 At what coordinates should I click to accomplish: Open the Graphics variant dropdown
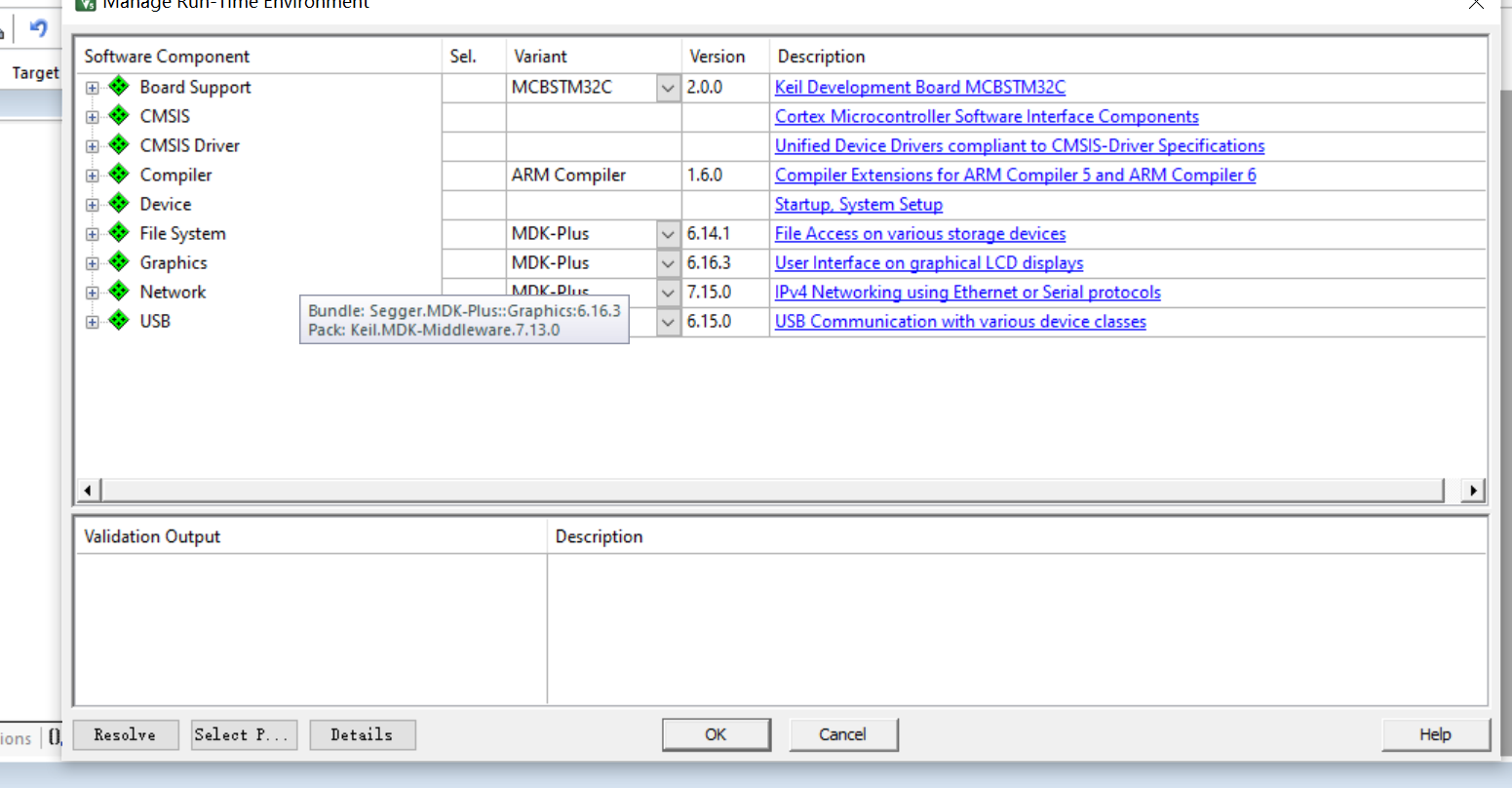click(x=668, y=263)
